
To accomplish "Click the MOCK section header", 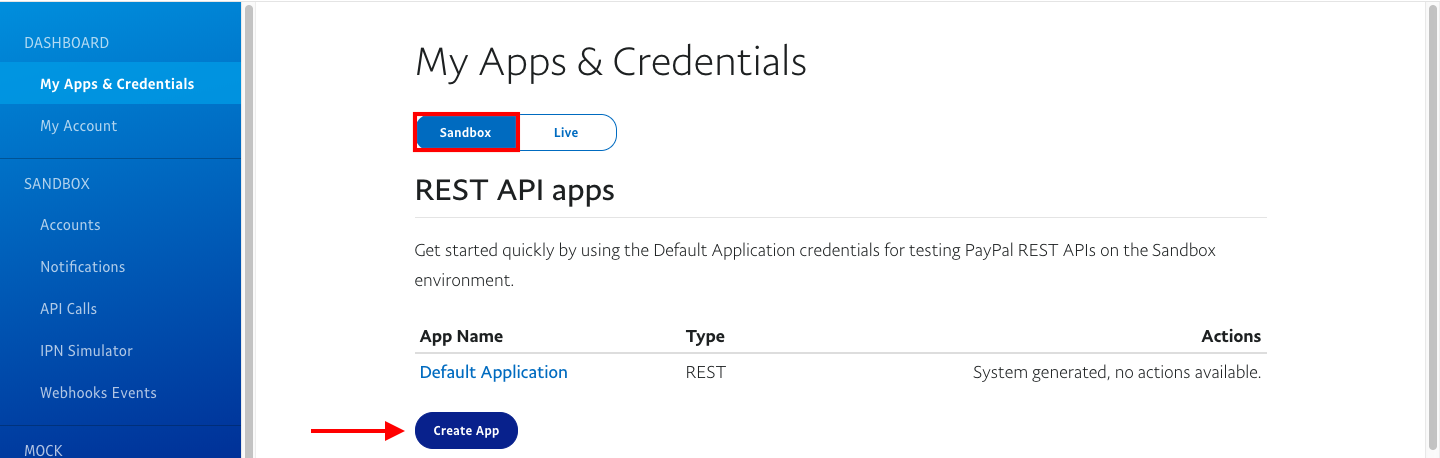I will point(43,450).
